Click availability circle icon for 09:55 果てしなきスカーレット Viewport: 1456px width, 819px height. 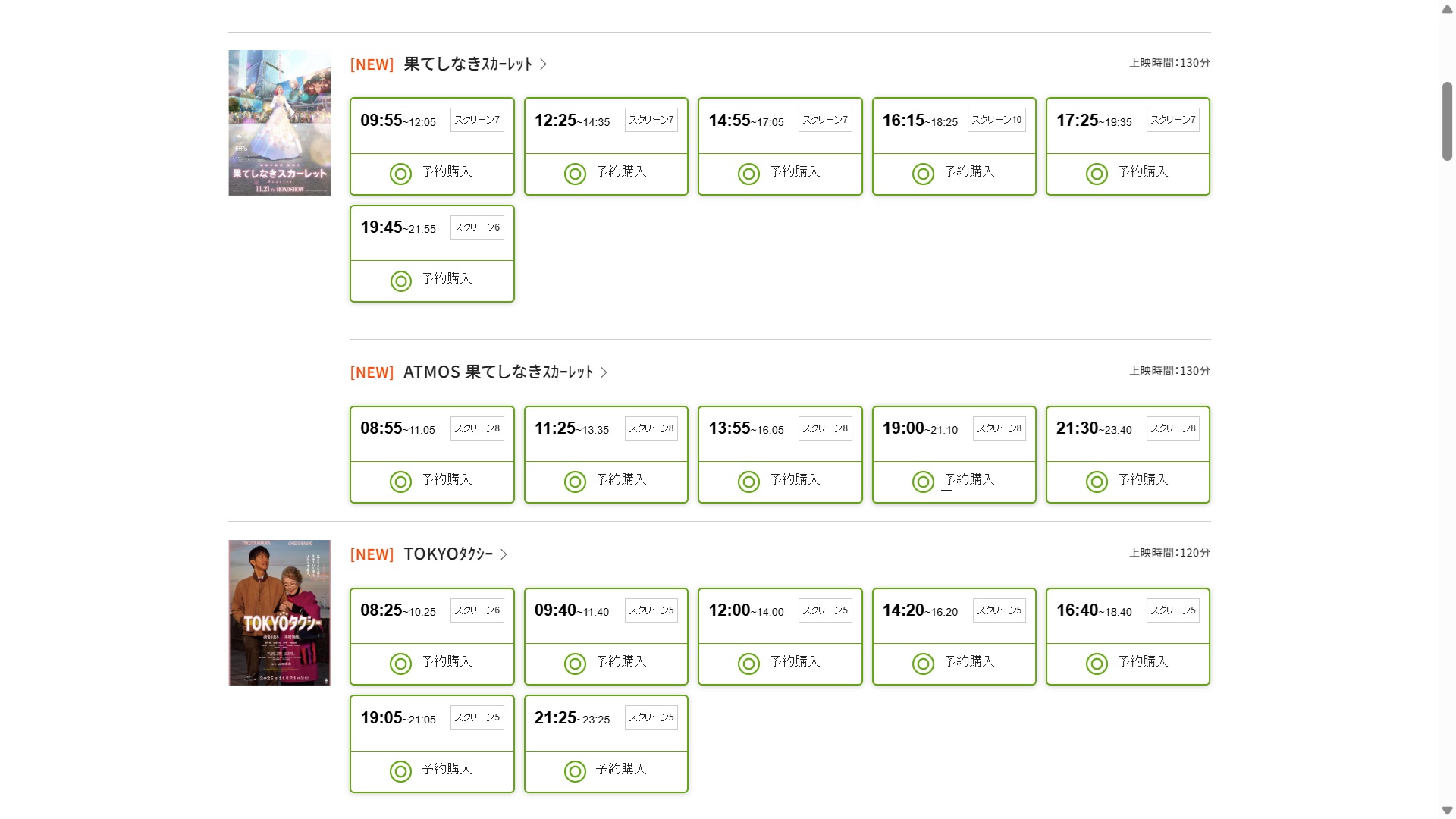point(400,174)
